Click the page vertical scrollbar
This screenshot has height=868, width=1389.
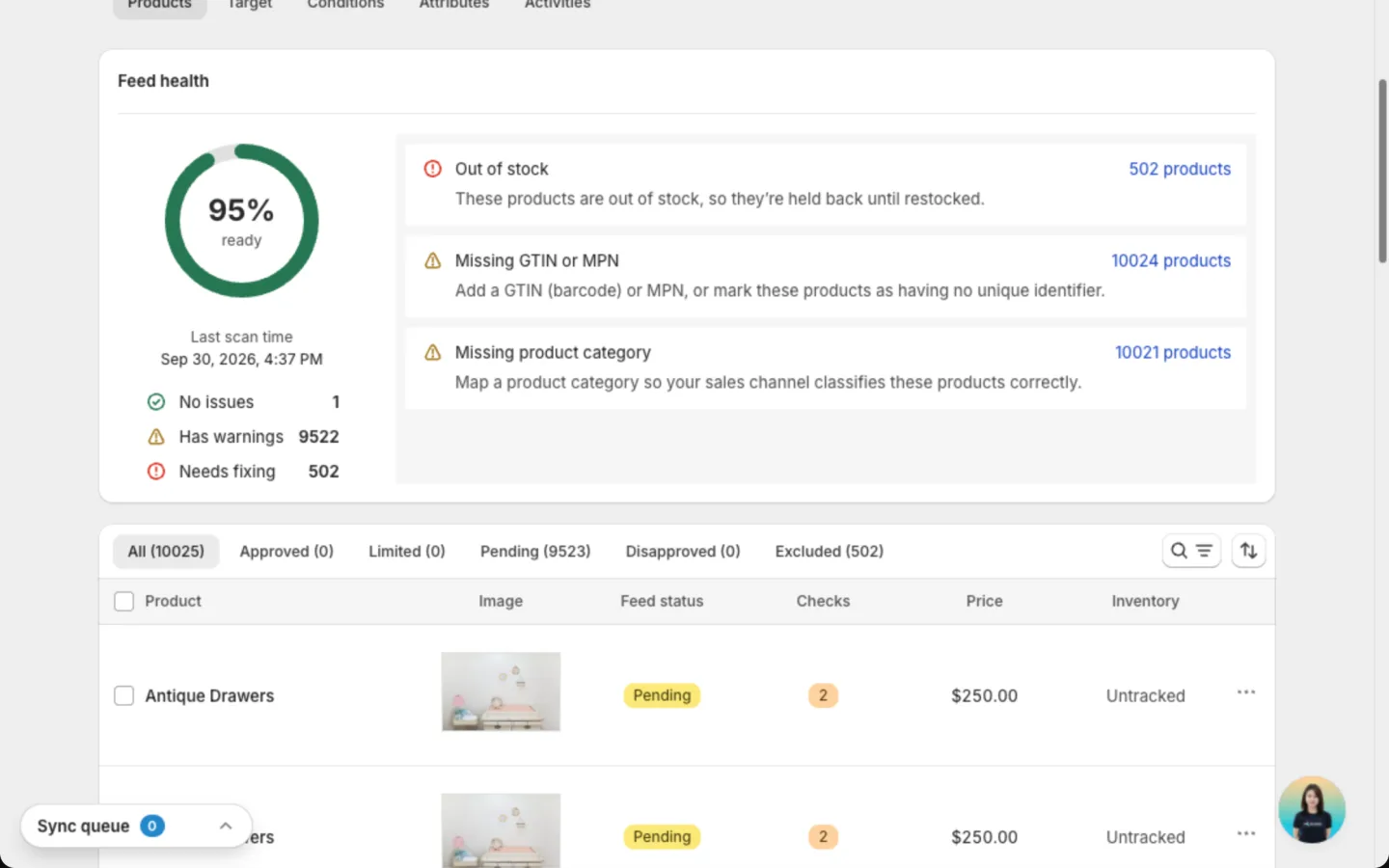[x=1382, y=171]
